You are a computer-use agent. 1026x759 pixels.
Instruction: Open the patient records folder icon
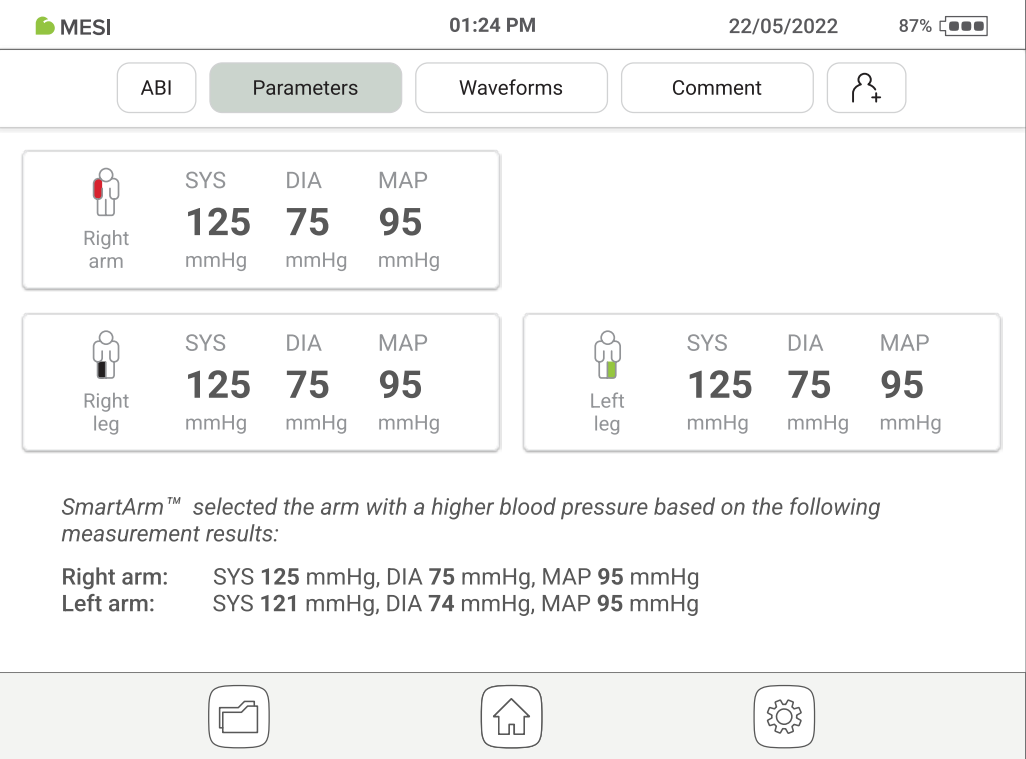239,716
